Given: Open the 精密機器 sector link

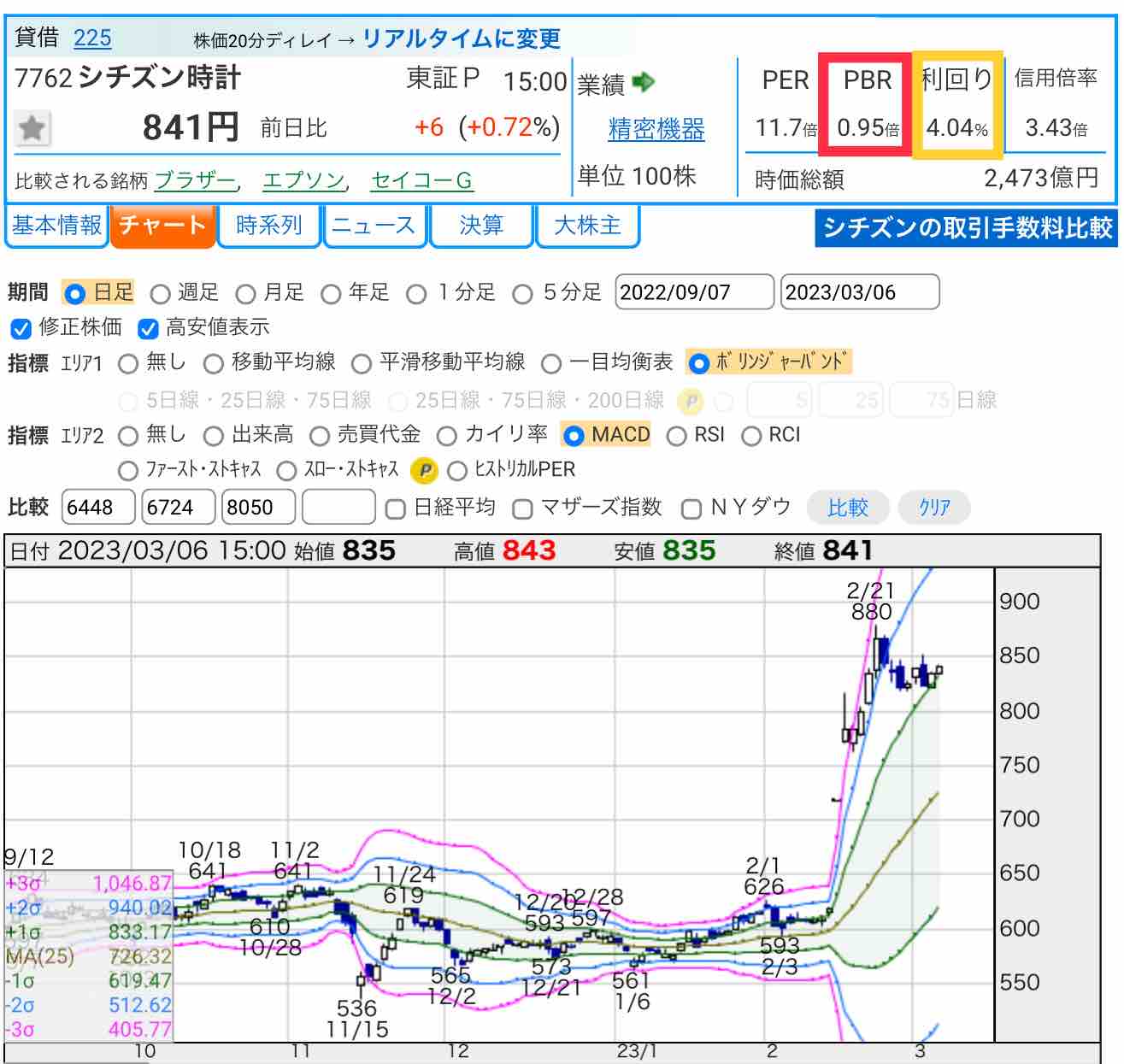Looking at the screenshot, I should tap(656, 129).
